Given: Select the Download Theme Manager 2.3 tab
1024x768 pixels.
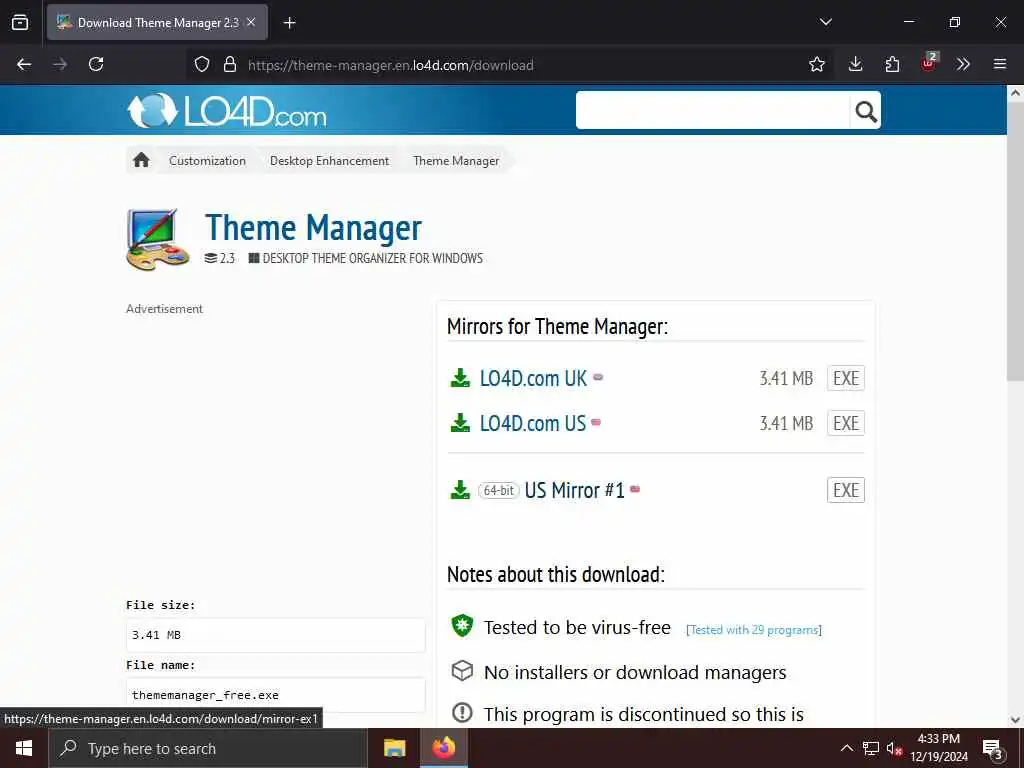Looking at the screenshot, I should tap(157, 22).
